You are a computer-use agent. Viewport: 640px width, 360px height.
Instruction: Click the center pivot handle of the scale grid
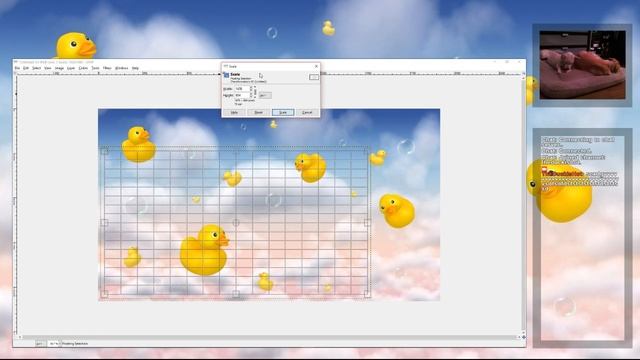[236, 222]
